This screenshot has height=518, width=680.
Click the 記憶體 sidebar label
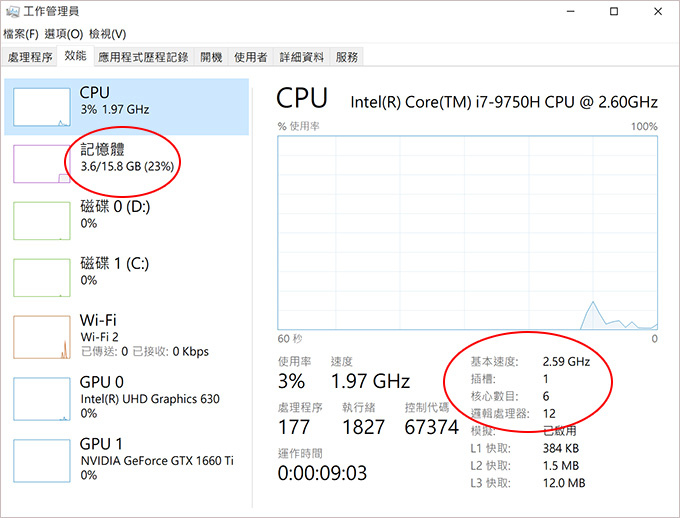[103, 149]
